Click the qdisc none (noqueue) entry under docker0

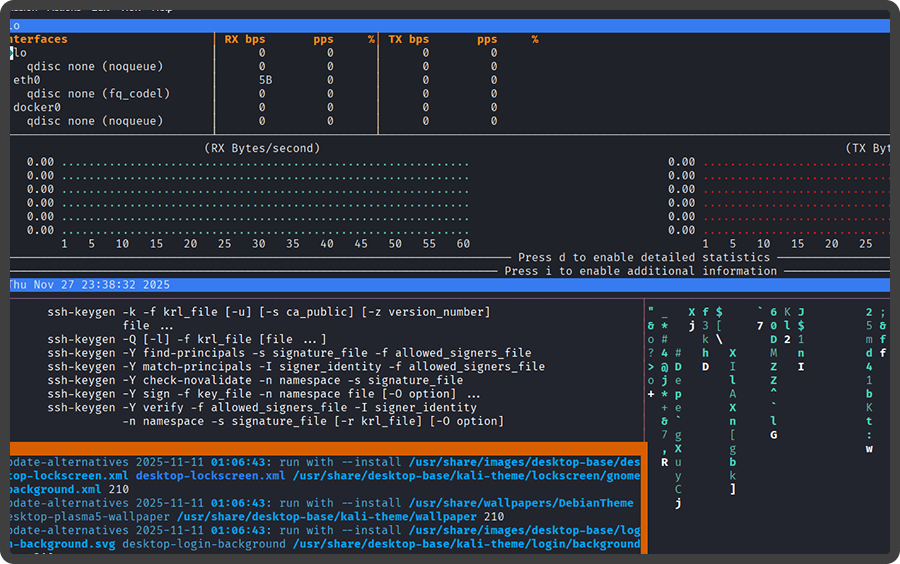point(94,121)
